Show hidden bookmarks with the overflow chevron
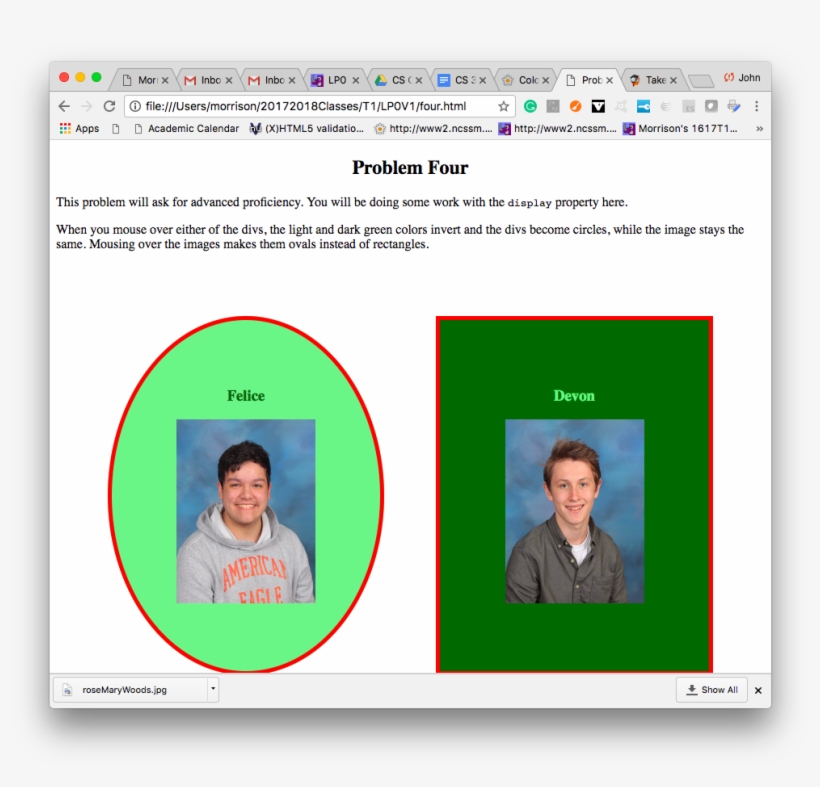This screenshot has height=787, width=820. 759,128
